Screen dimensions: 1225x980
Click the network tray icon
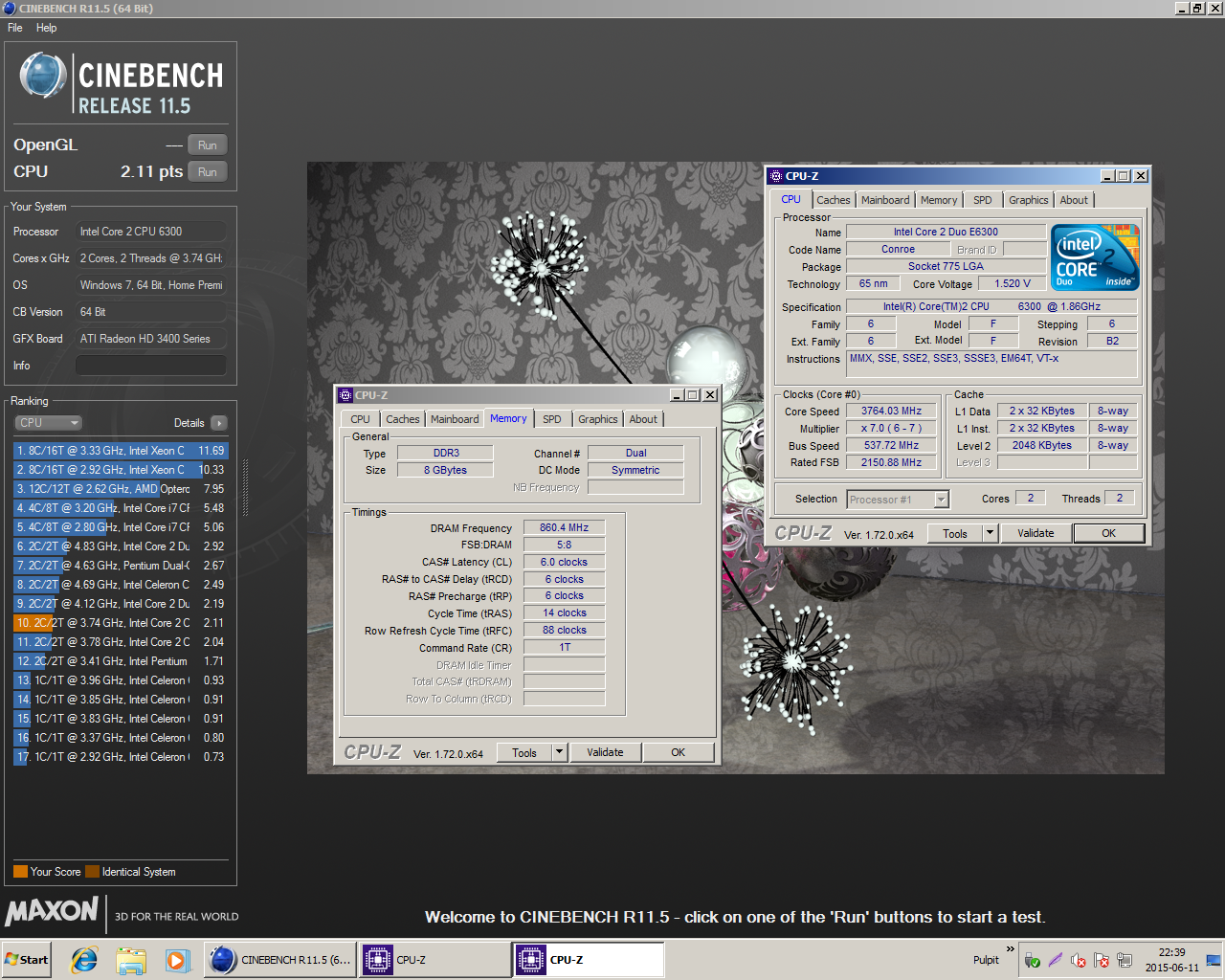1125,960
